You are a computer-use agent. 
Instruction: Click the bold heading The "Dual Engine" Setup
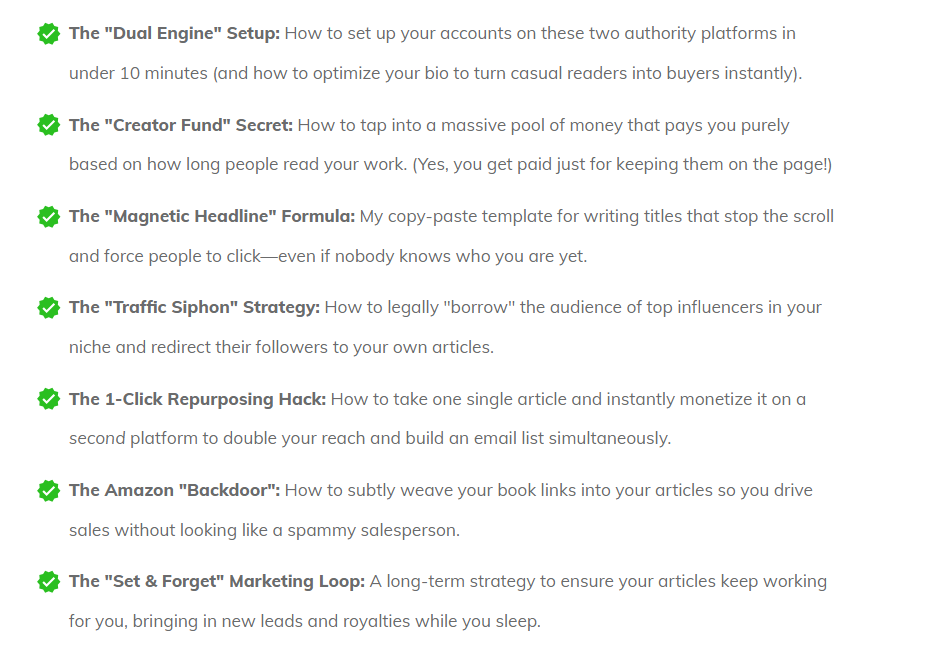[174, 33]
